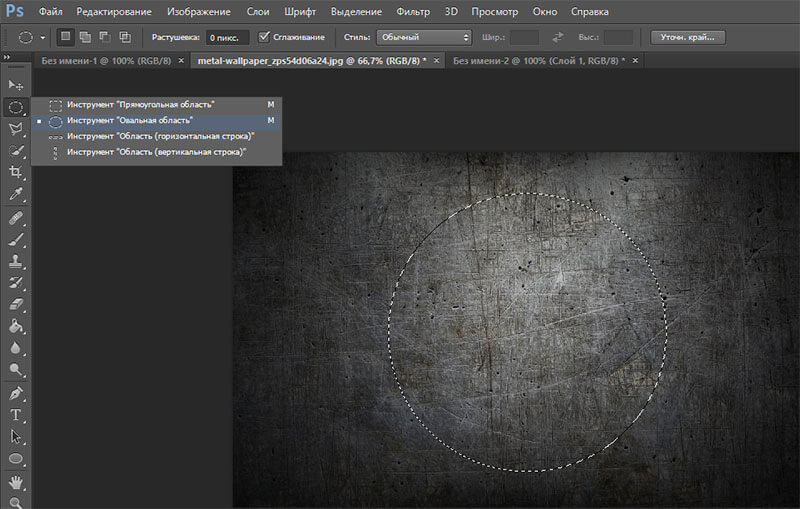Viewport: 800px width, 509px height.
Task: Expand the collapsed toolbar double-arrow
Action: pyautogui.click(x=7, y=57)
